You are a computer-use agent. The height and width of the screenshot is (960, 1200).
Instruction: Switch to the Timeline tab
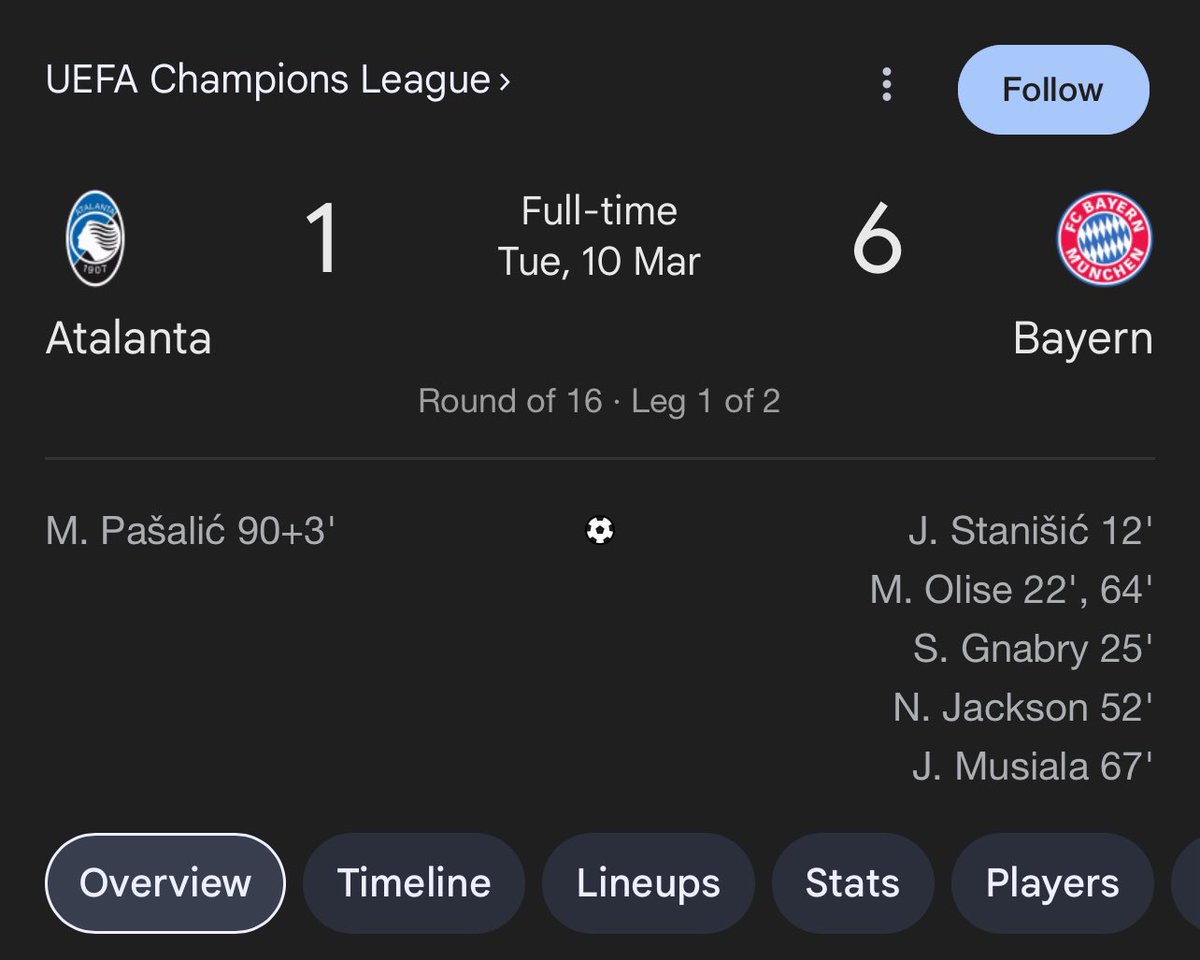point(413,883)
